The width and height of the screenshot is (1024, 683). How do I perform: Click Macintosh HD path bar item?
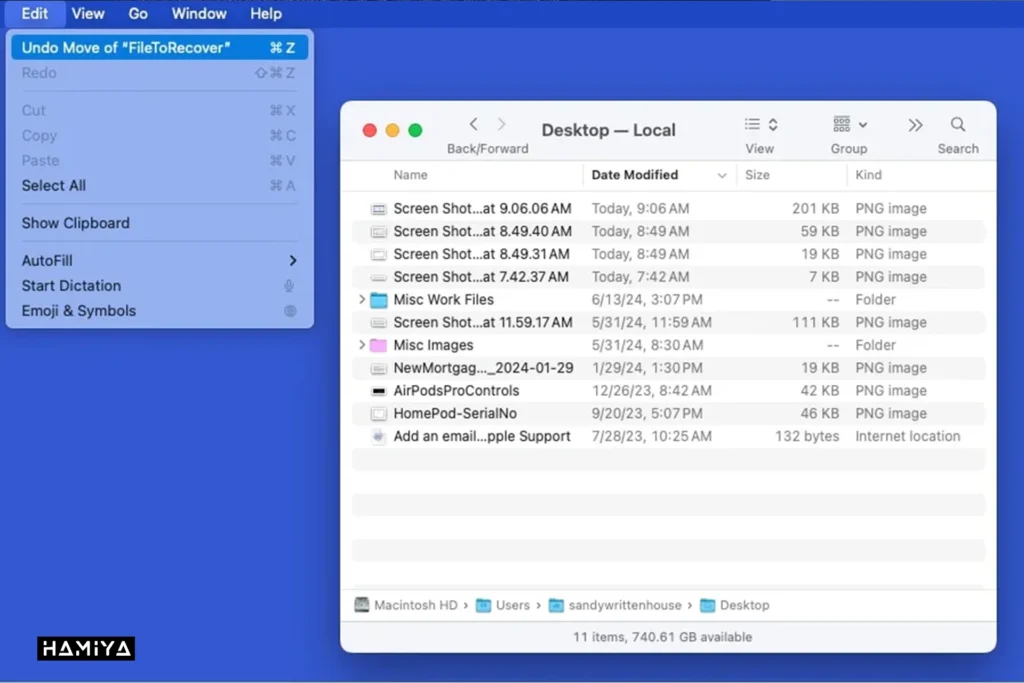click(x=406, y=605)
